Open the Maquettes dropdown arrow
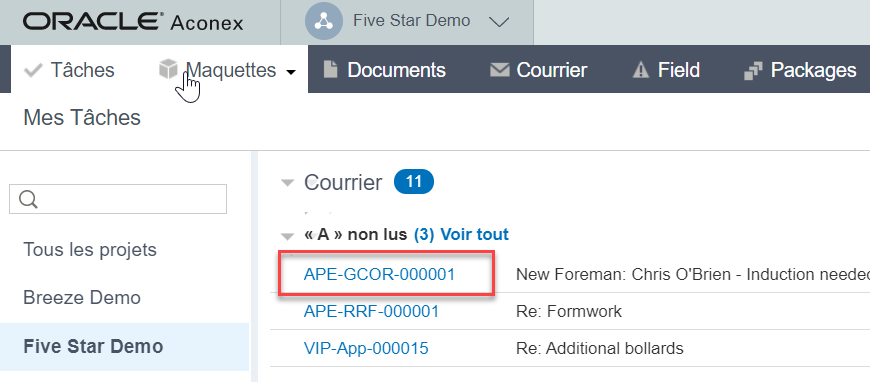The image size is (870, 382). point(290,72)
